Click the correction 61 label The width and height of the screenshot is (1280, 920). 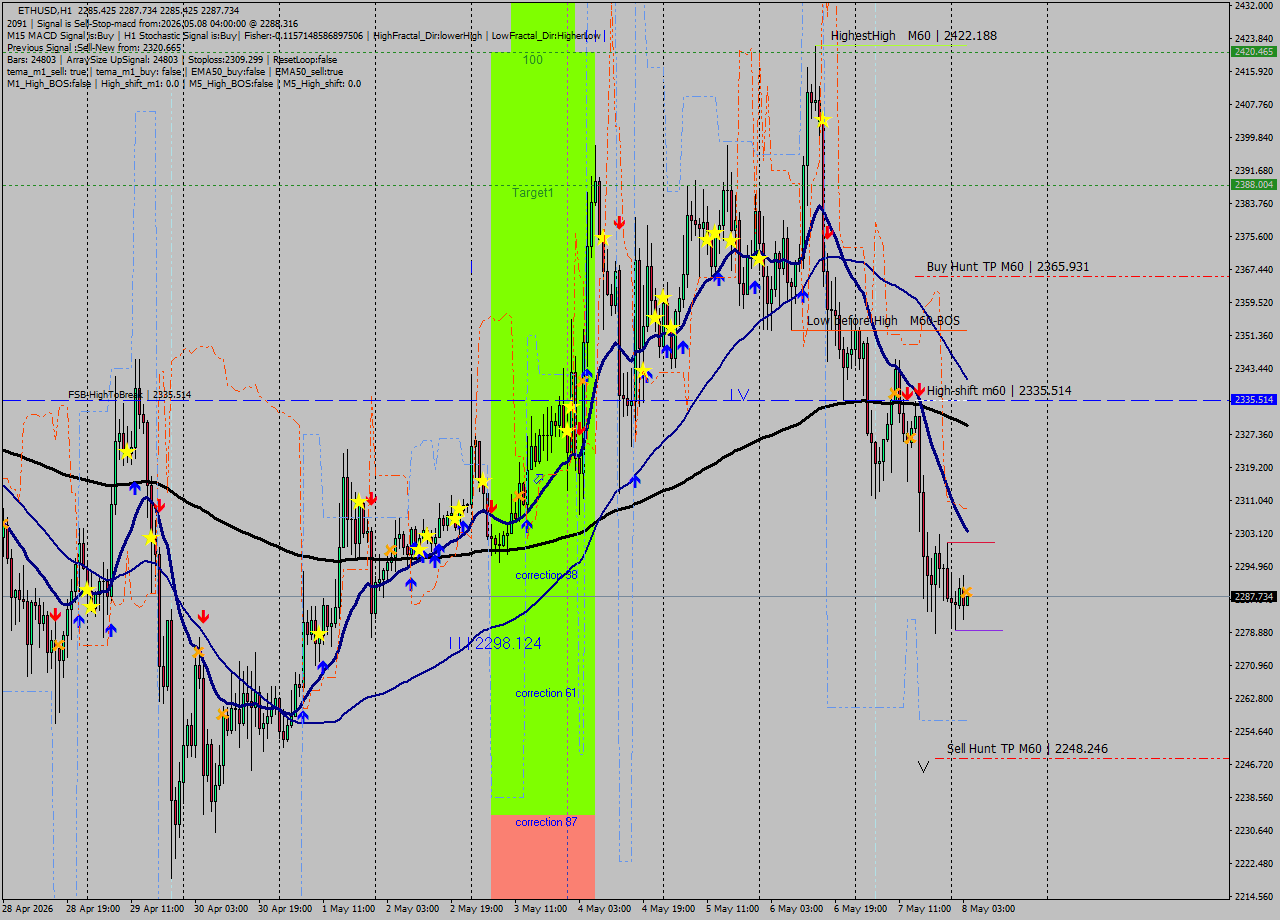(546, 693)
